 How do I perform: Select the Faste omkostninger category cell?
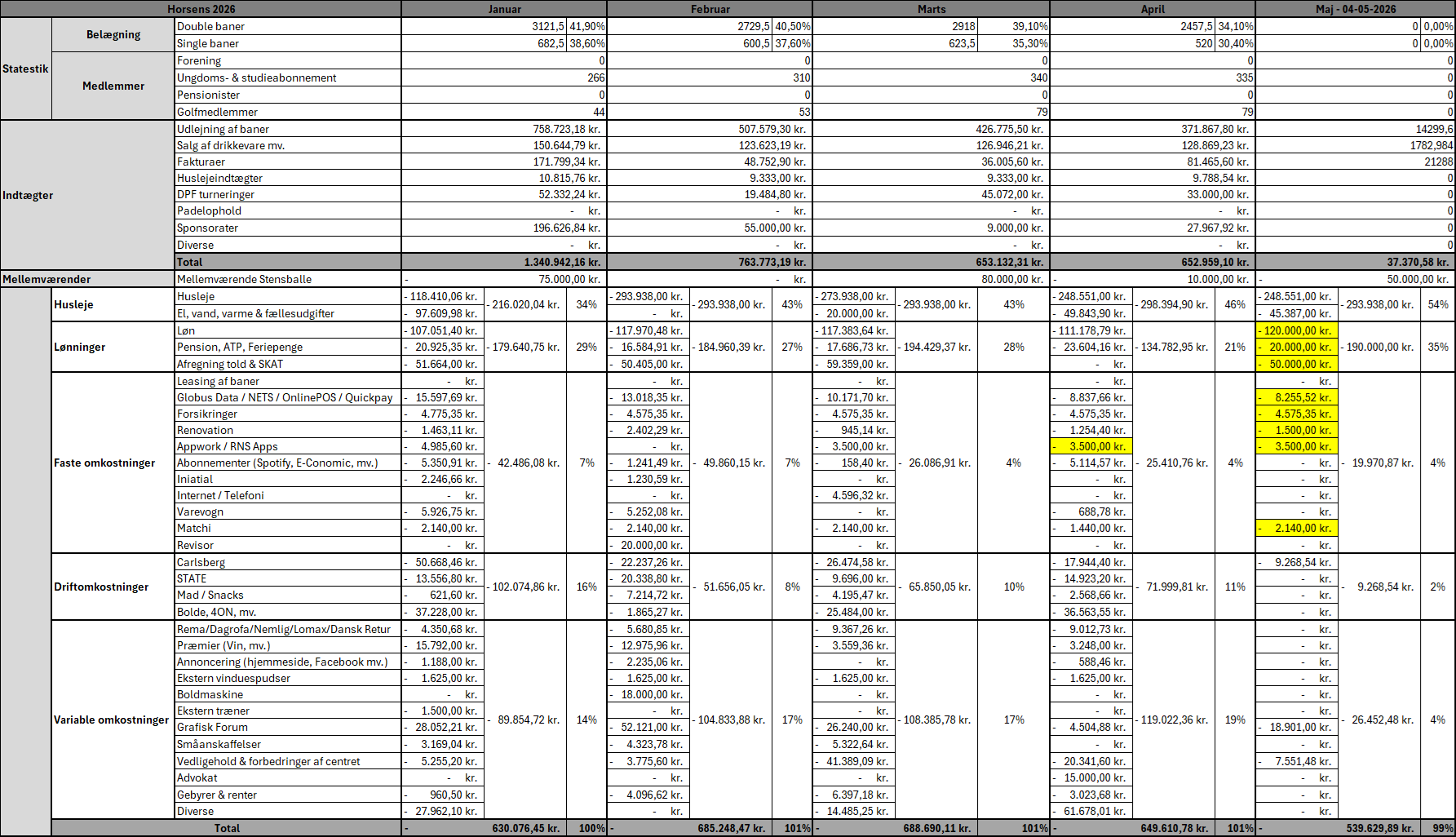pos(113,463)
